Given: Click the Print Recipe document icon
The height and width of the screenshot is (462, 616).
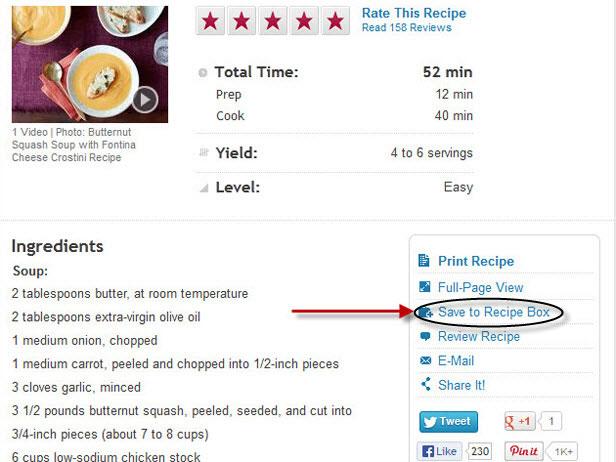Looking at the screenshot, I should click(x=424, y=260).
